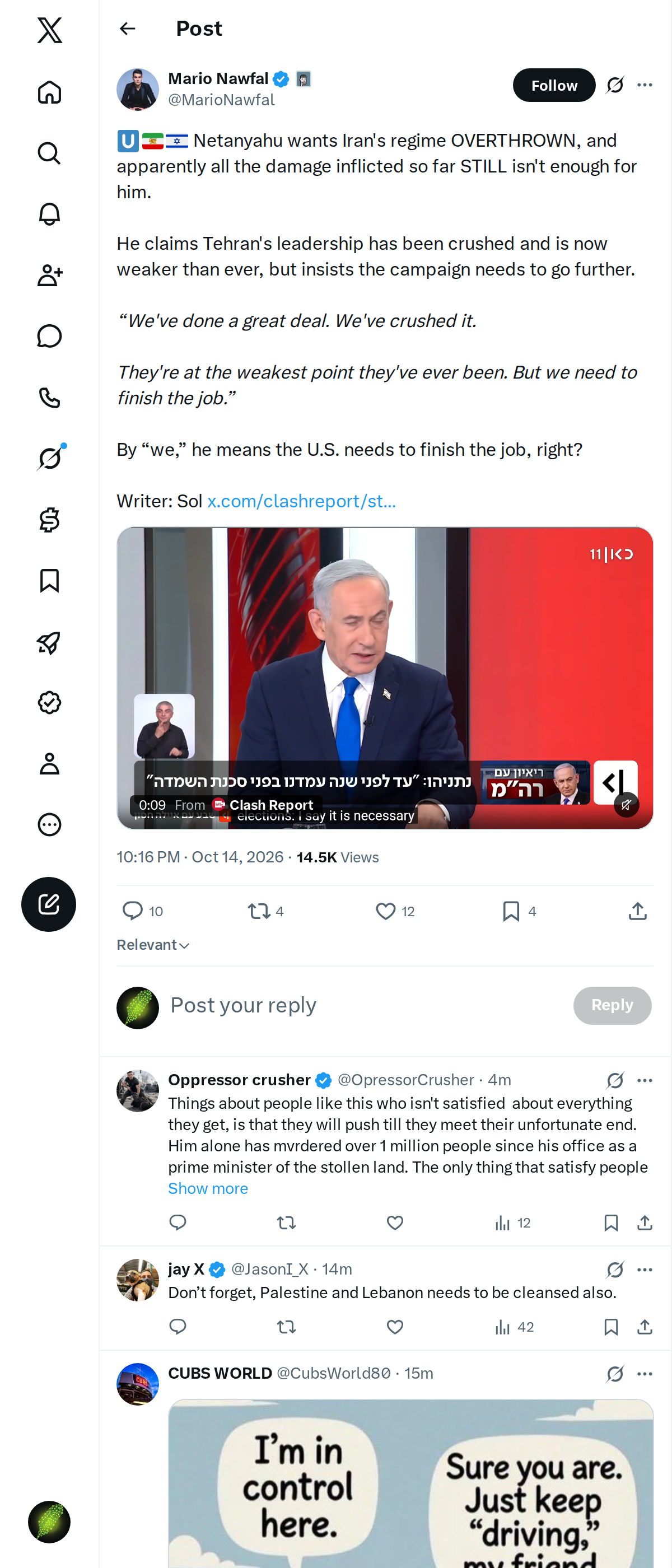The image size is (672, 1568).
Task: Share Mario Nawfal's post
Action: point(637,911)
